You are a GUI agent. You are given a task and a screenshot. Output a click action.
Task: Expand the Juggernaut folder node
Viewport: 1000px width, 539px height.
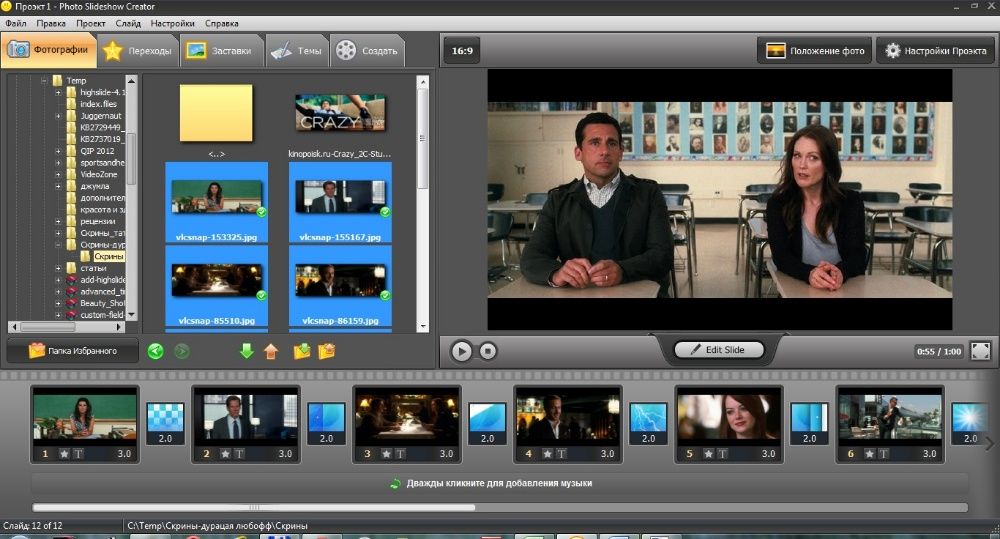pos(58,116)
